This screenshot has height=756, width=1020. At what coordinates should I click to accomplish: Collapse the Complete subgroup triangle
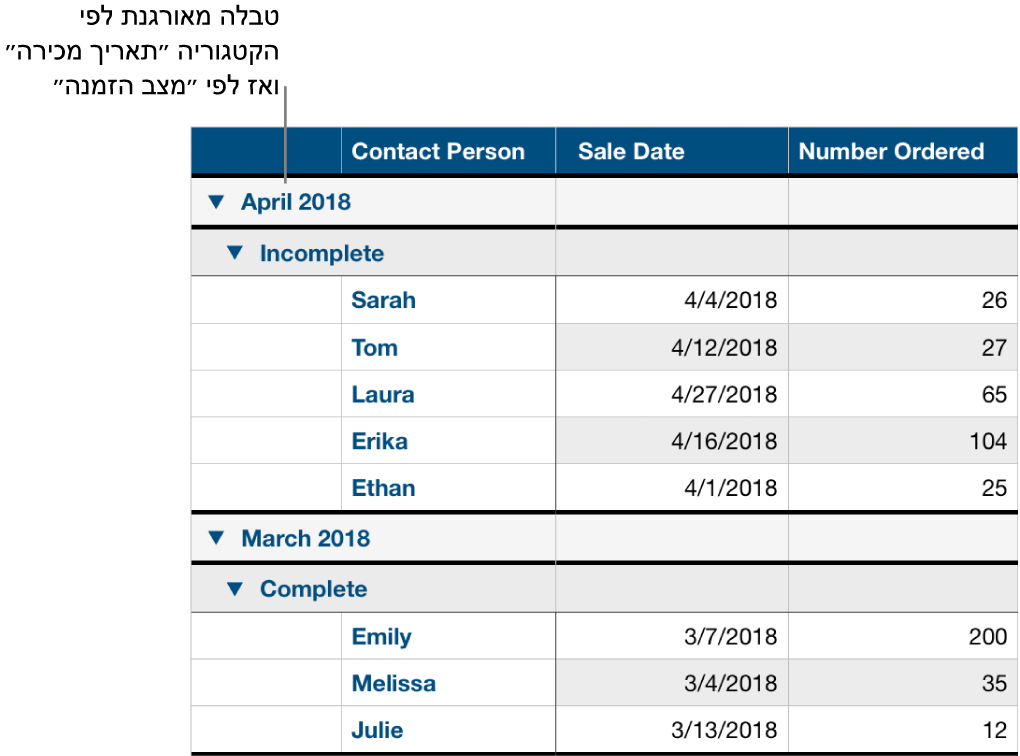pyautogui.click(x=234, y=589)
